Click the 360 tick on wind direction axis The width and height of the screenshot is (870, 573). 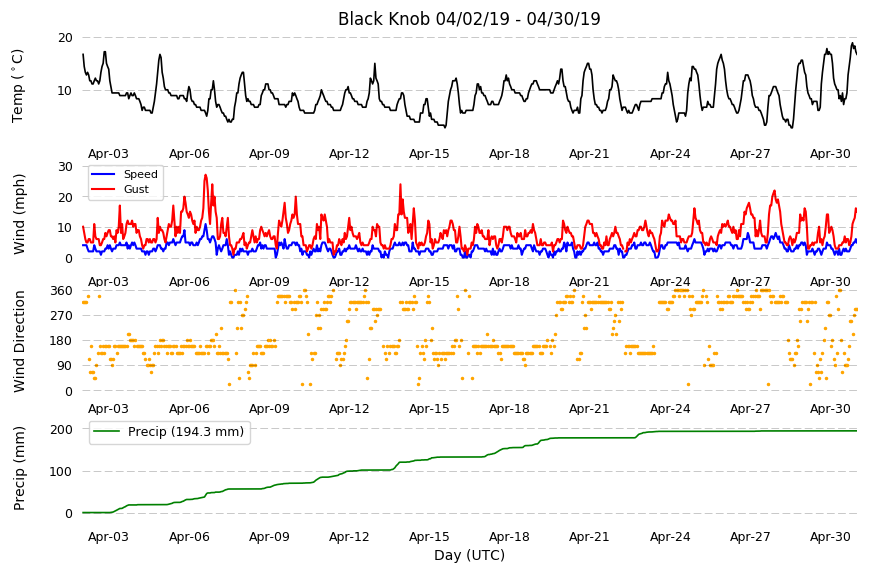click(62, 291)
